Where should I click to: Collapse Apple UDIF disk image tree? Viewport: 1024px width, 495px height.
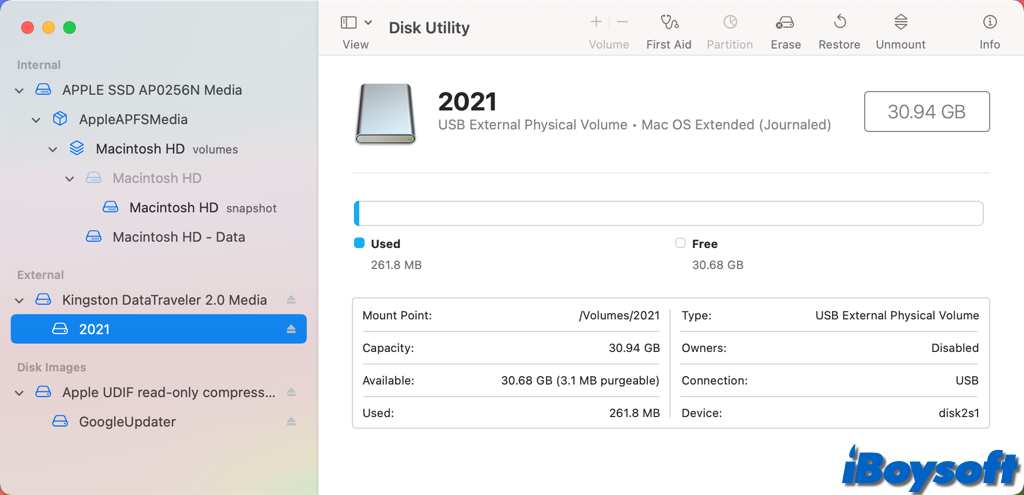20,393
